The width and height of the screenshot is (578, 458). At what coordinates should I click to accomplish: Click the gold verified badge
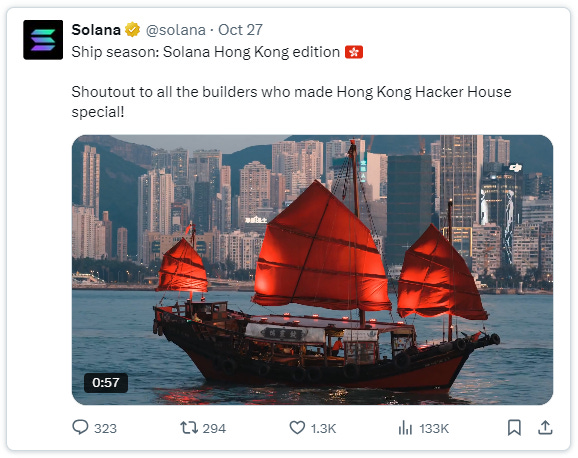coord(133,30)
